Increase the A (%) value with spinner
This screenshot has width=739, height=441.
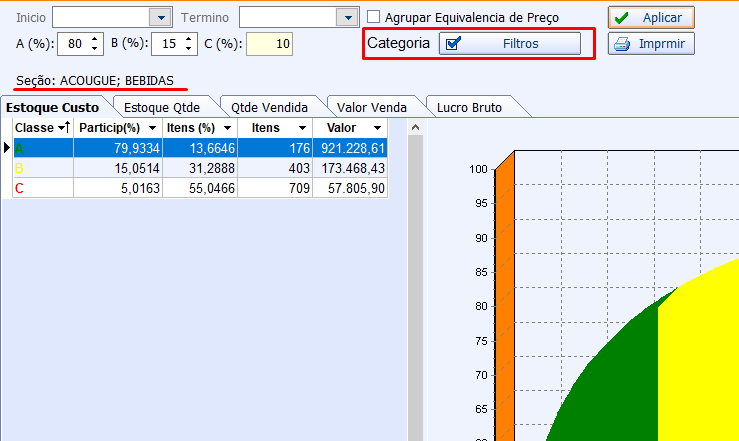pos(95,39)
